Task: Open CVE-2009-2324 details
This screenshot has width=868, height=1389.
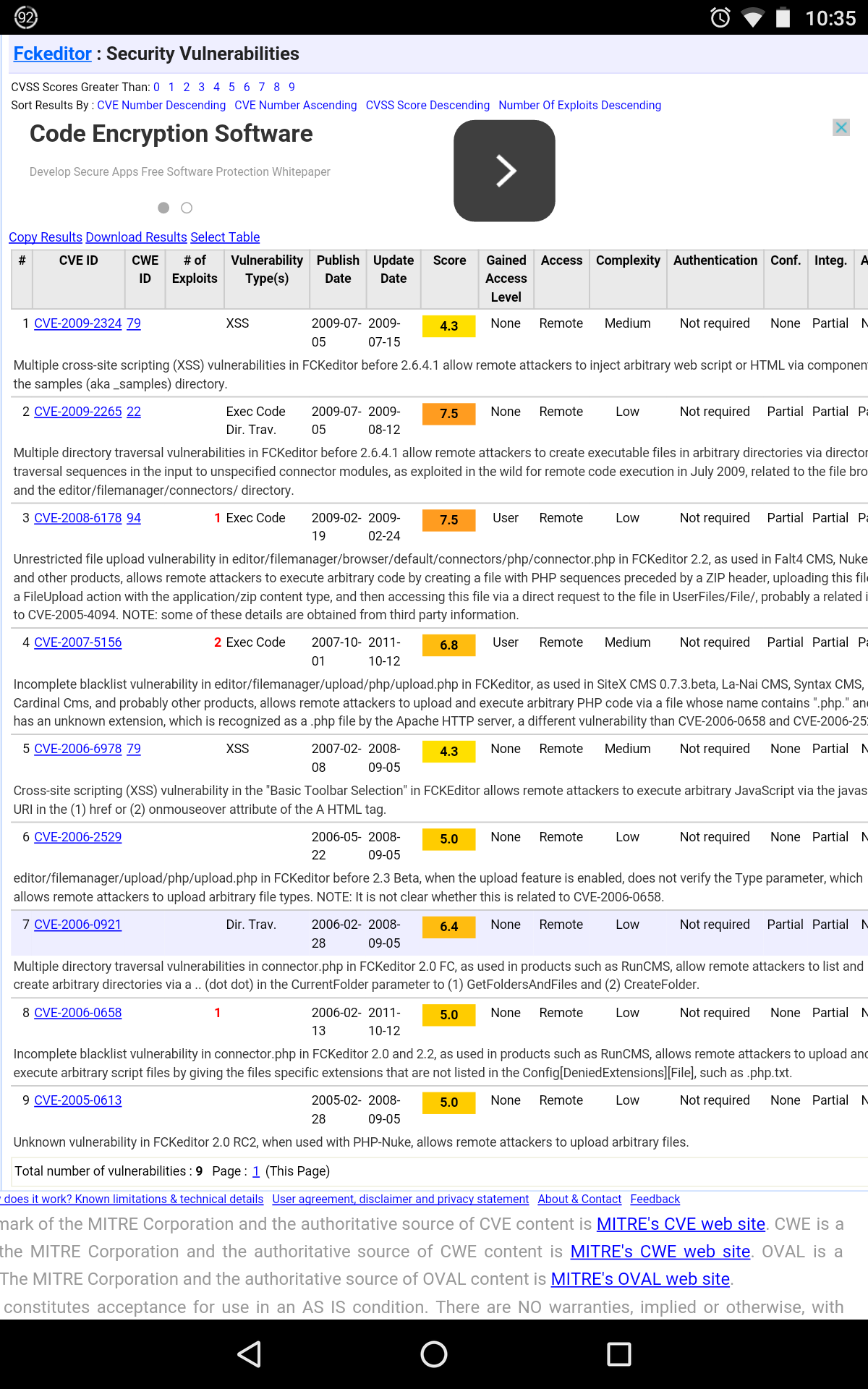Action: [78, 323]
